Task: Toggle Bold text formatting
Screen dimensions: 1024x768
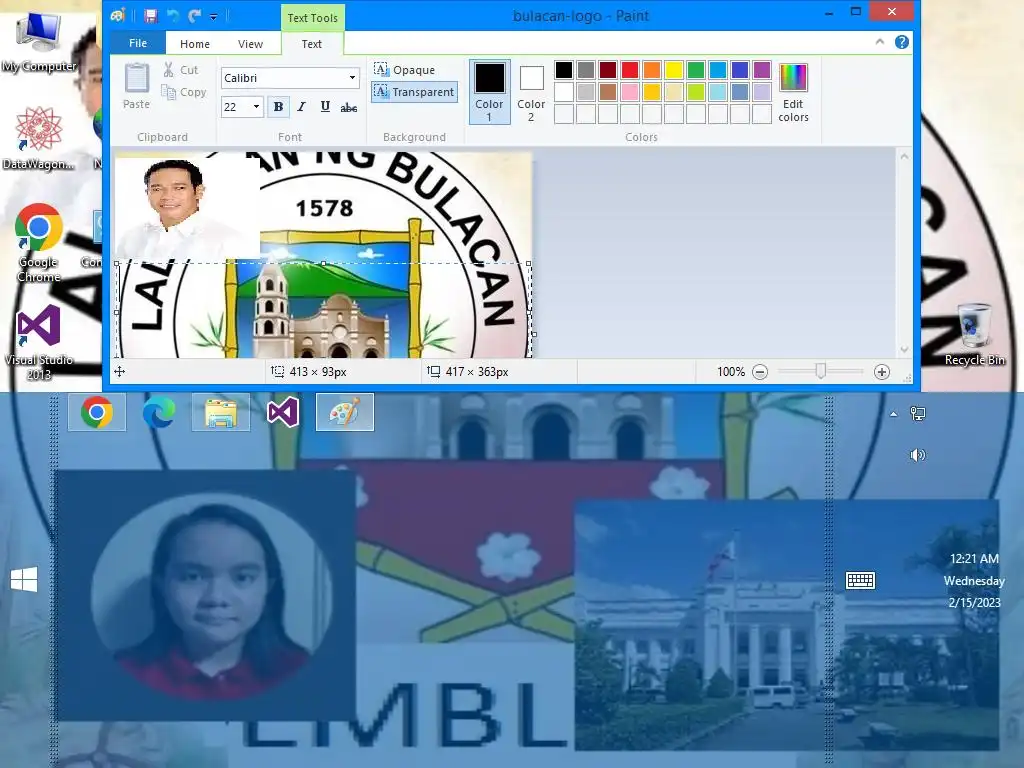Action: 278,106
